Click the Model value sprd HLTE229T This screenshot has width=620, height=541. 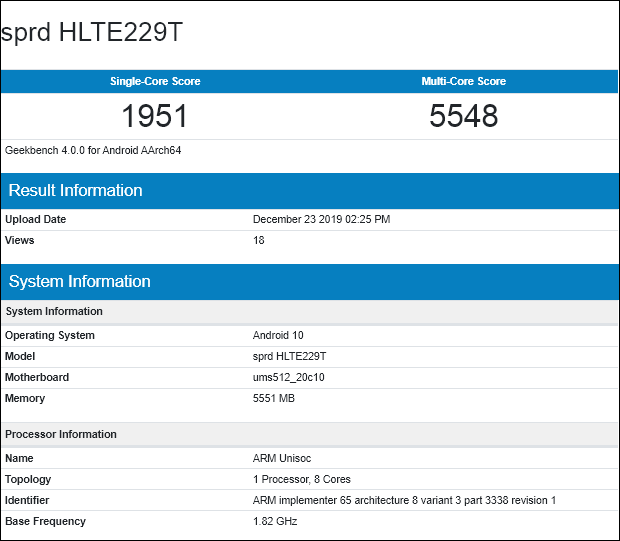tap(290, 356)
